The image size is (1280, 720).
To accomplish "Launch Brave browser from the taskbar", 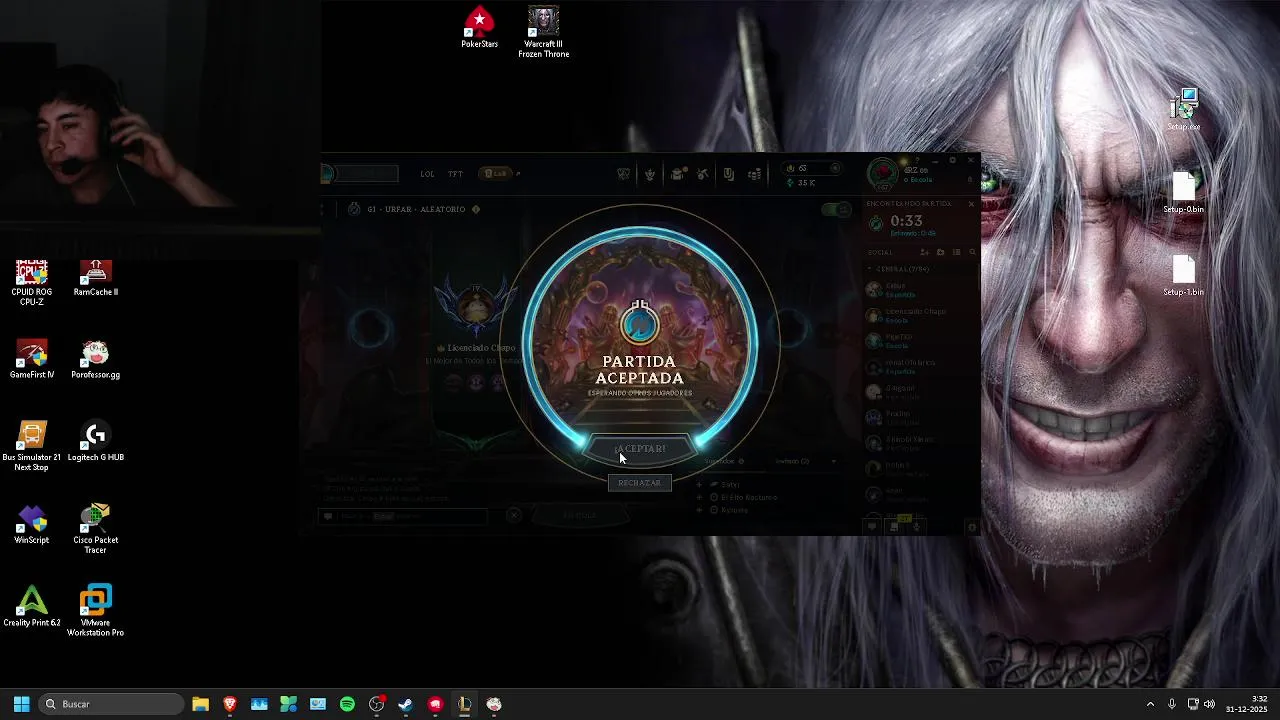I will click(230, 704).
